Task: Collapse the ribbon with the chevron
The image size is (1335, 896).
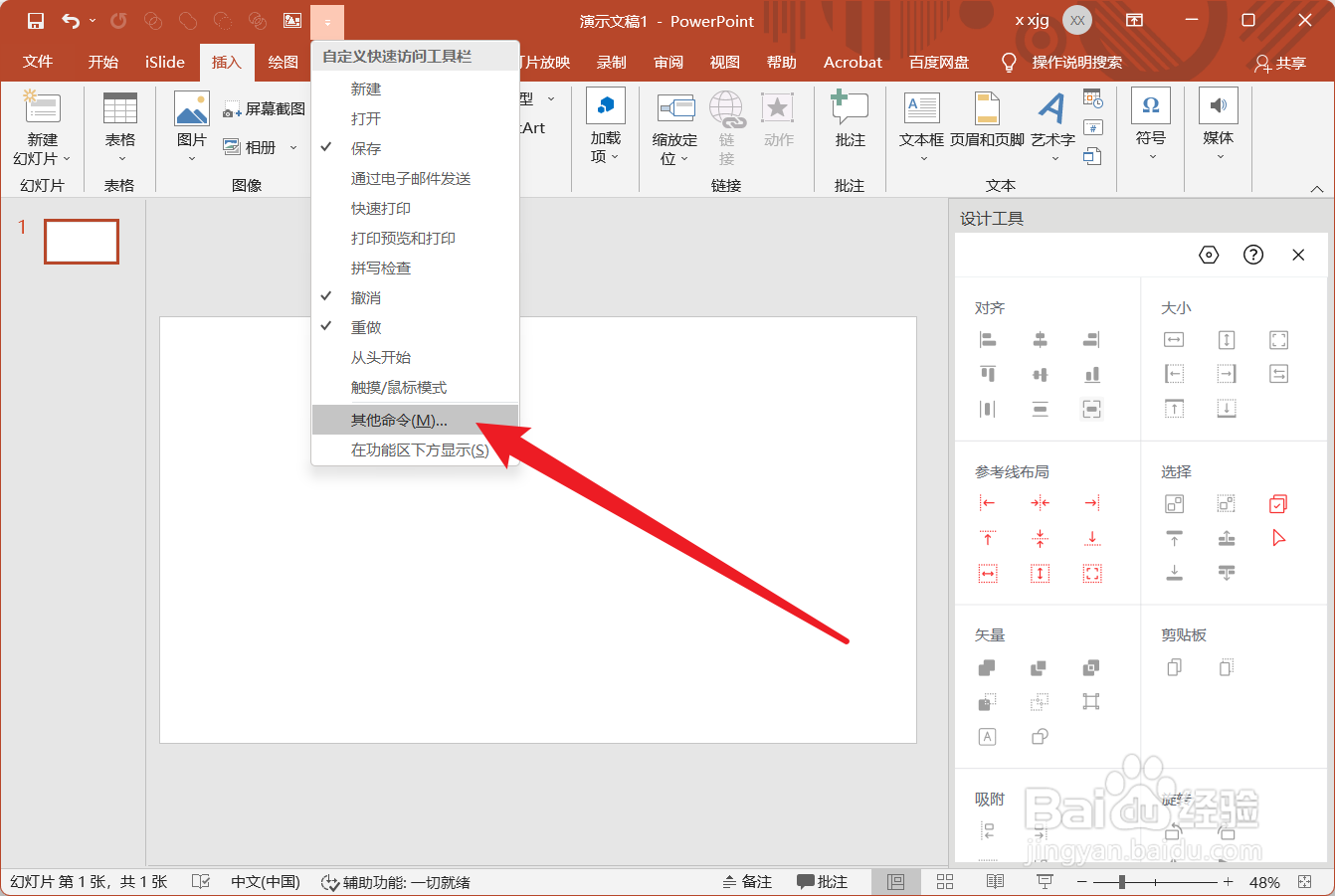Action: pos(1317,189)
